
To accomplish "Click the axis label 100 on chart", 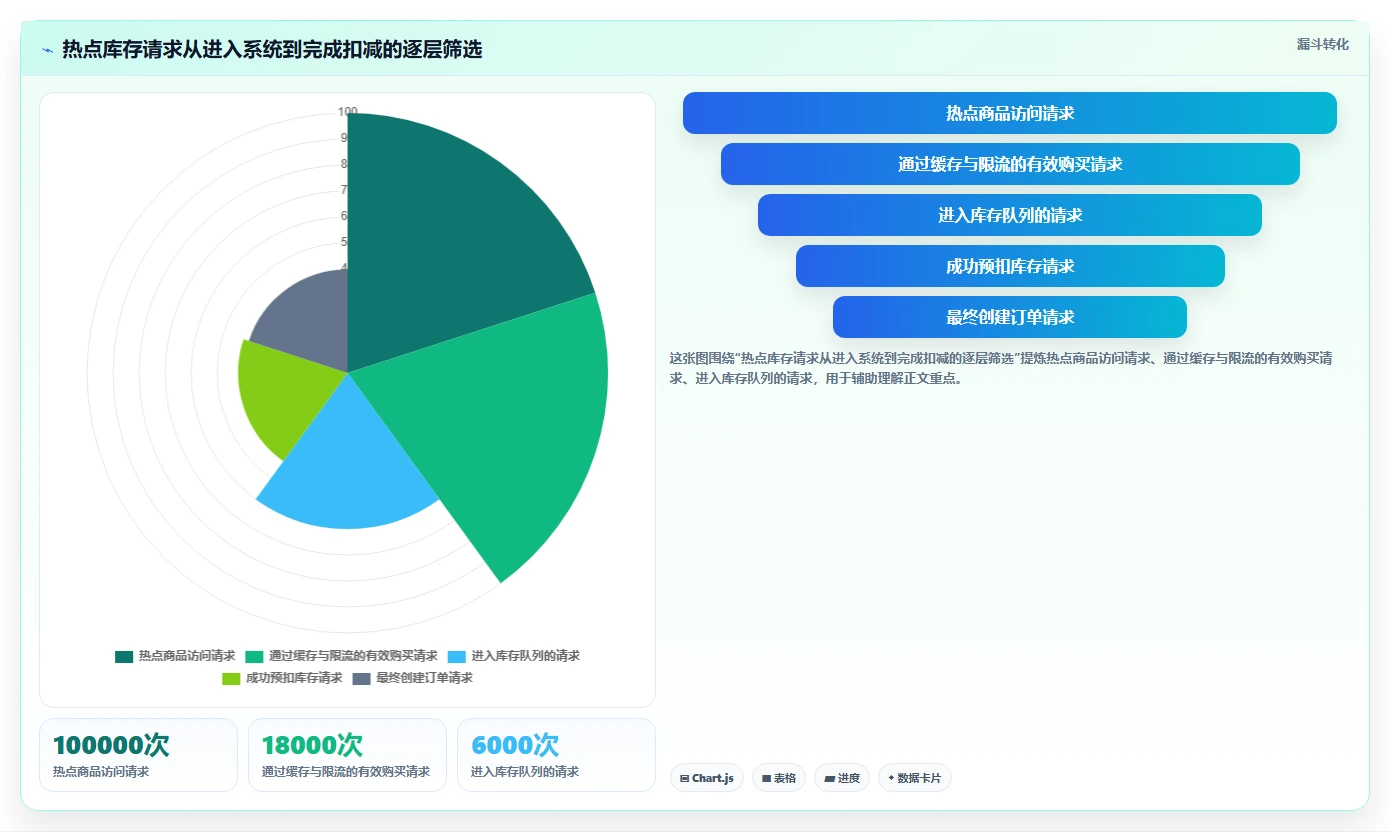I will [x=347, y=112].
